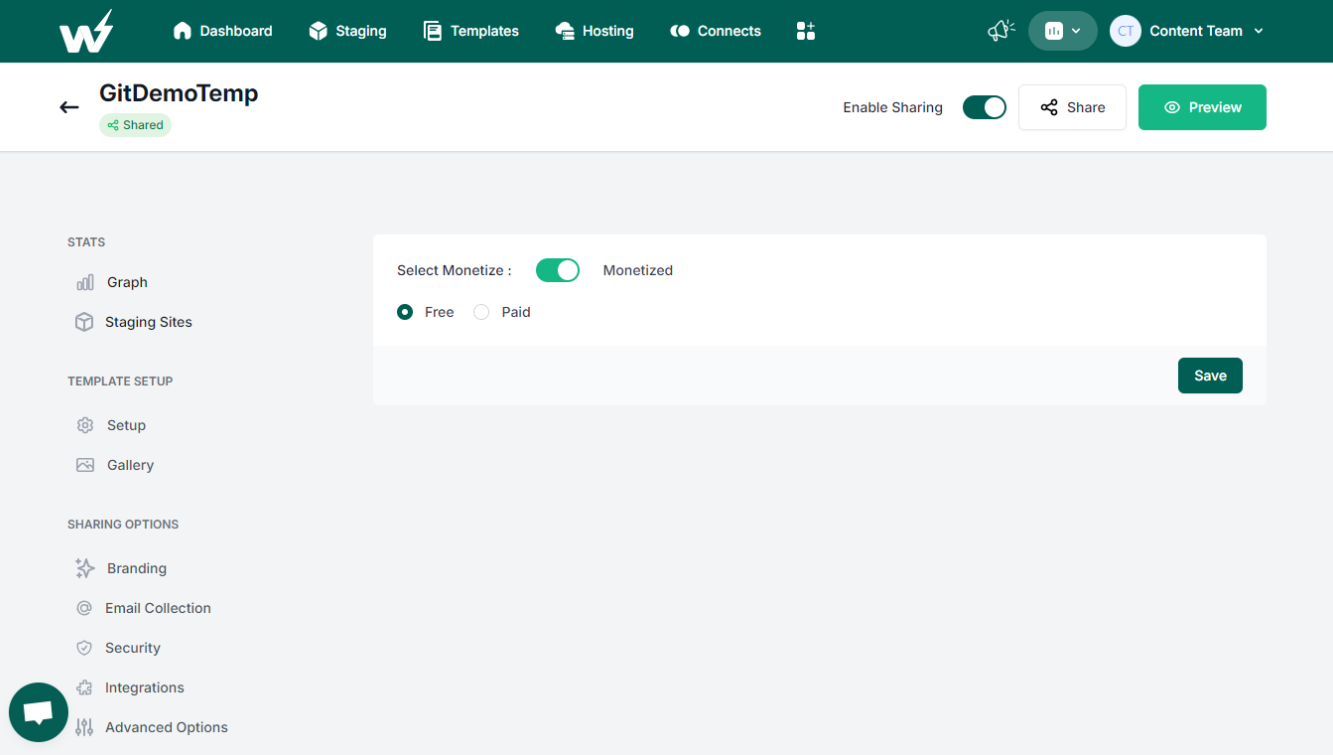Click the eye icon in Preview button
The width and height of the screenshot is (1333, 755).
coord(1172,107)
